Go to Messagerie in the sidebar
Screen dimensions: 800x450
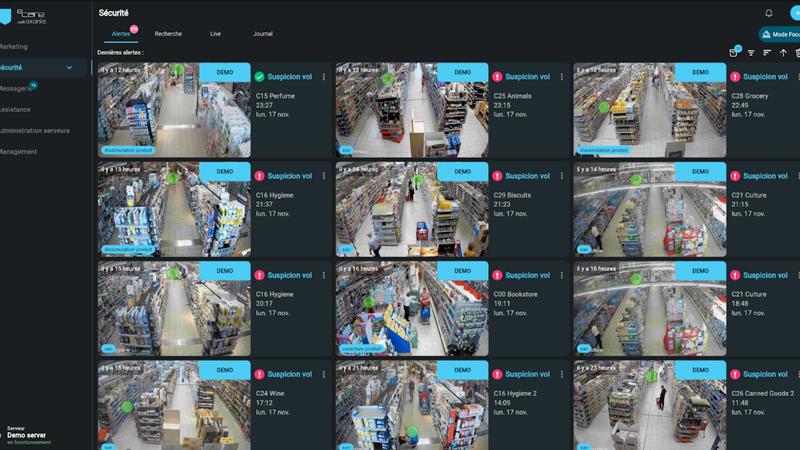(16, 88)
